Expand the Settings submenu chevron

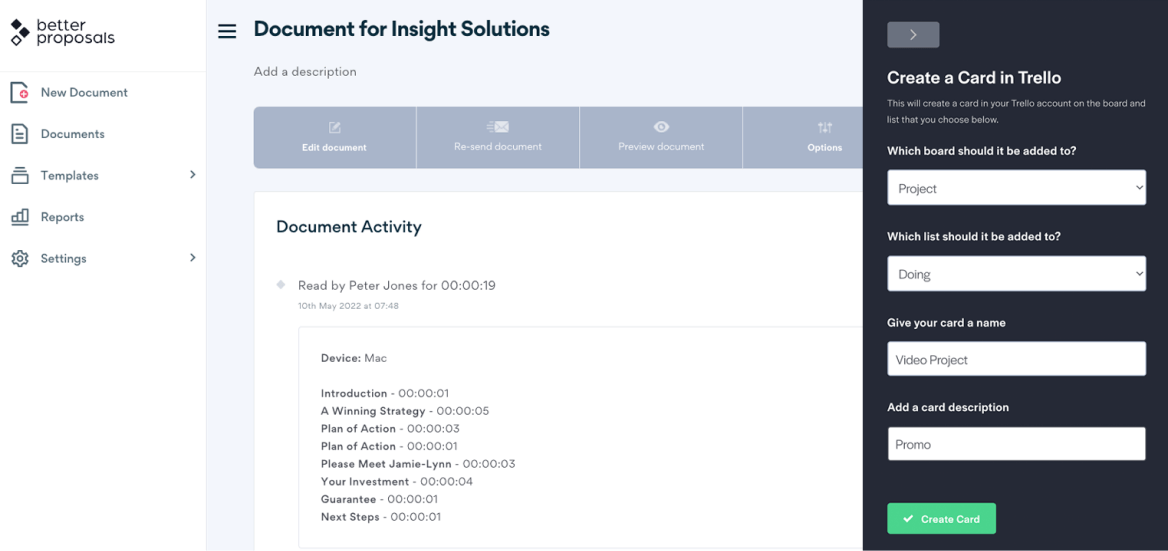192,258
